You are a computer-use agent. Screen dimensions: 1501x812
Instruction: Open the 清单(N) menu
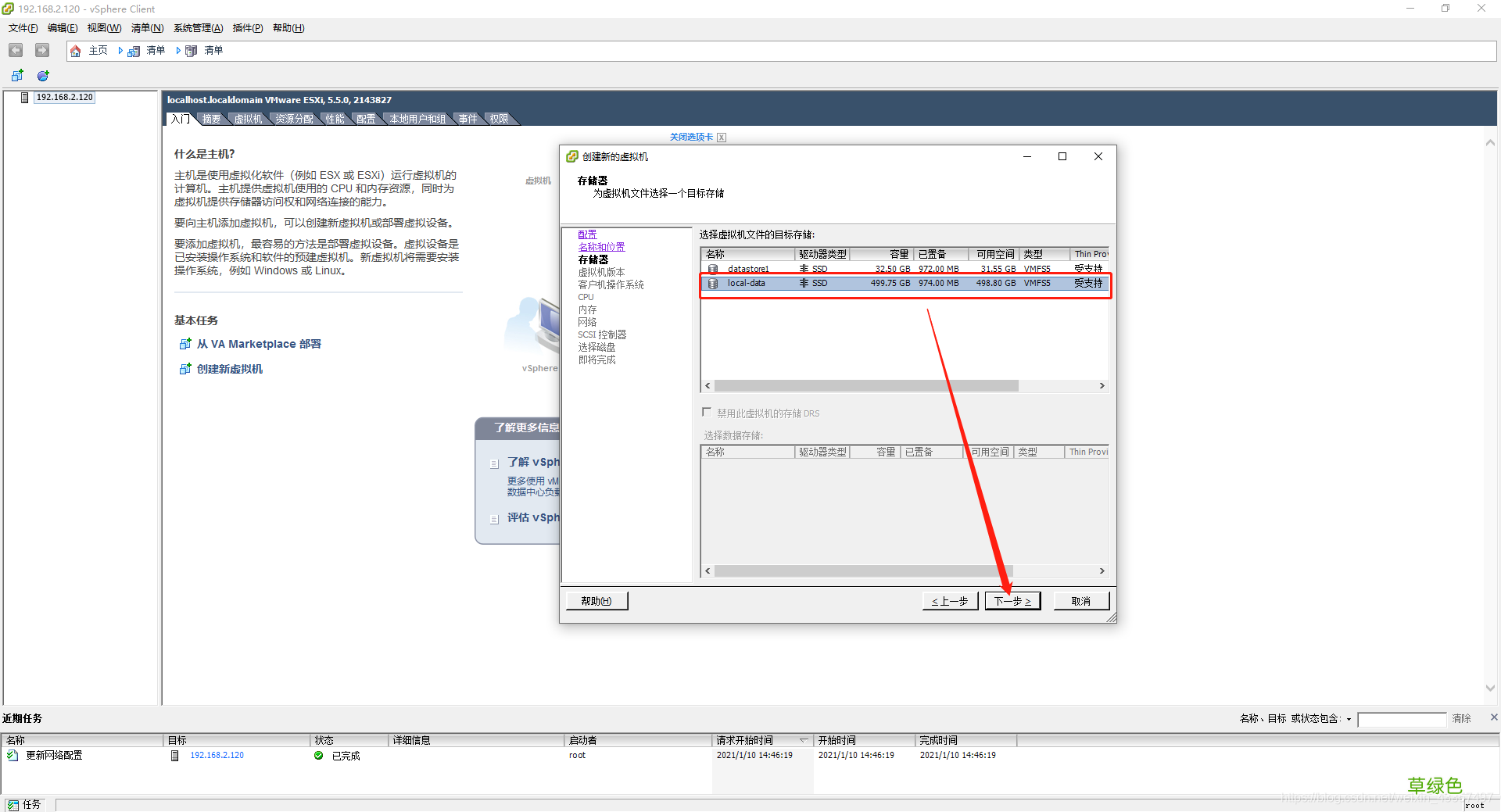147,28
